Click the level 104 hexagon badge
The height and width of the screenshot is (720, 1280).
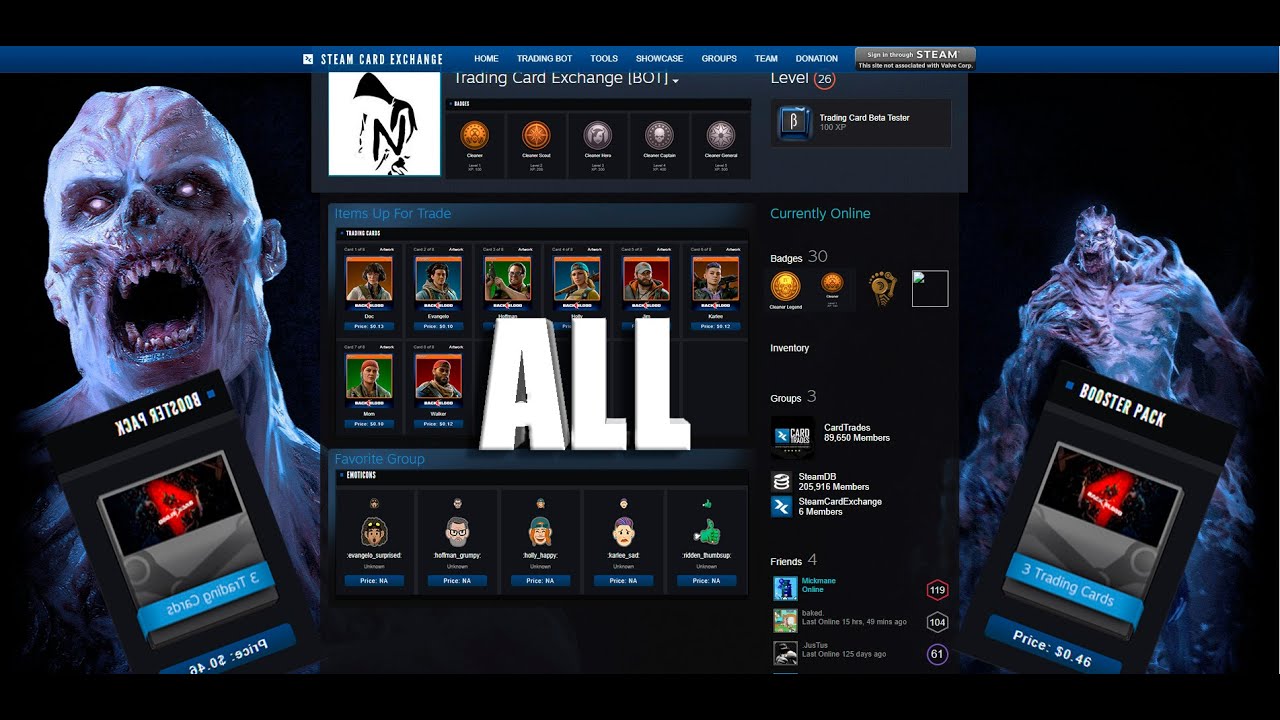[937, 622]
